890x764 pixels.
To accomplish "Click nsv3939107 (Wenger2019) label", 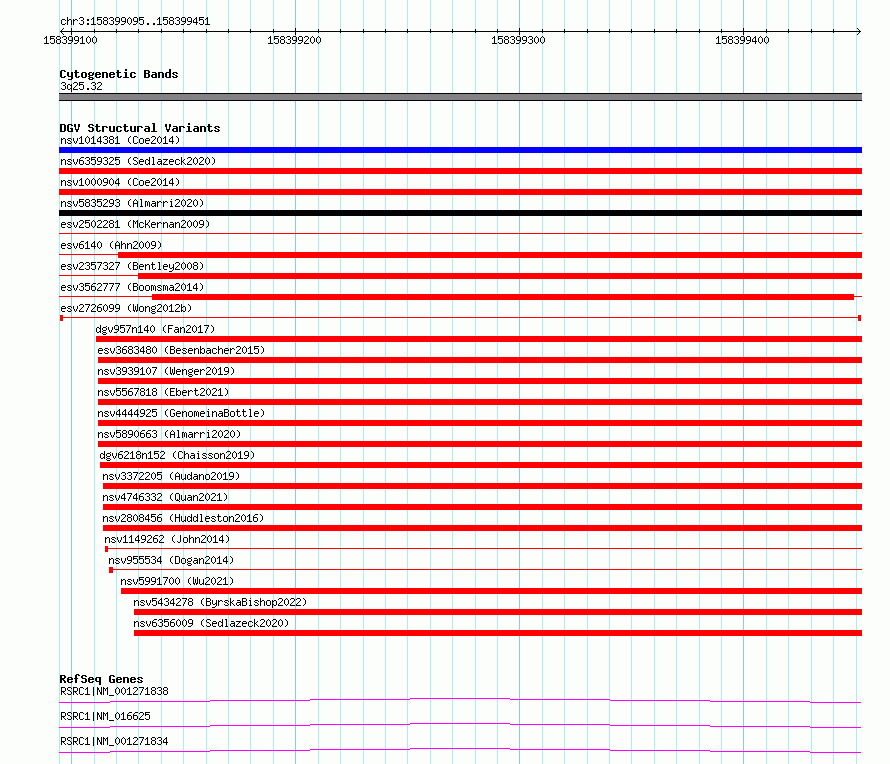I will (166, 371).
